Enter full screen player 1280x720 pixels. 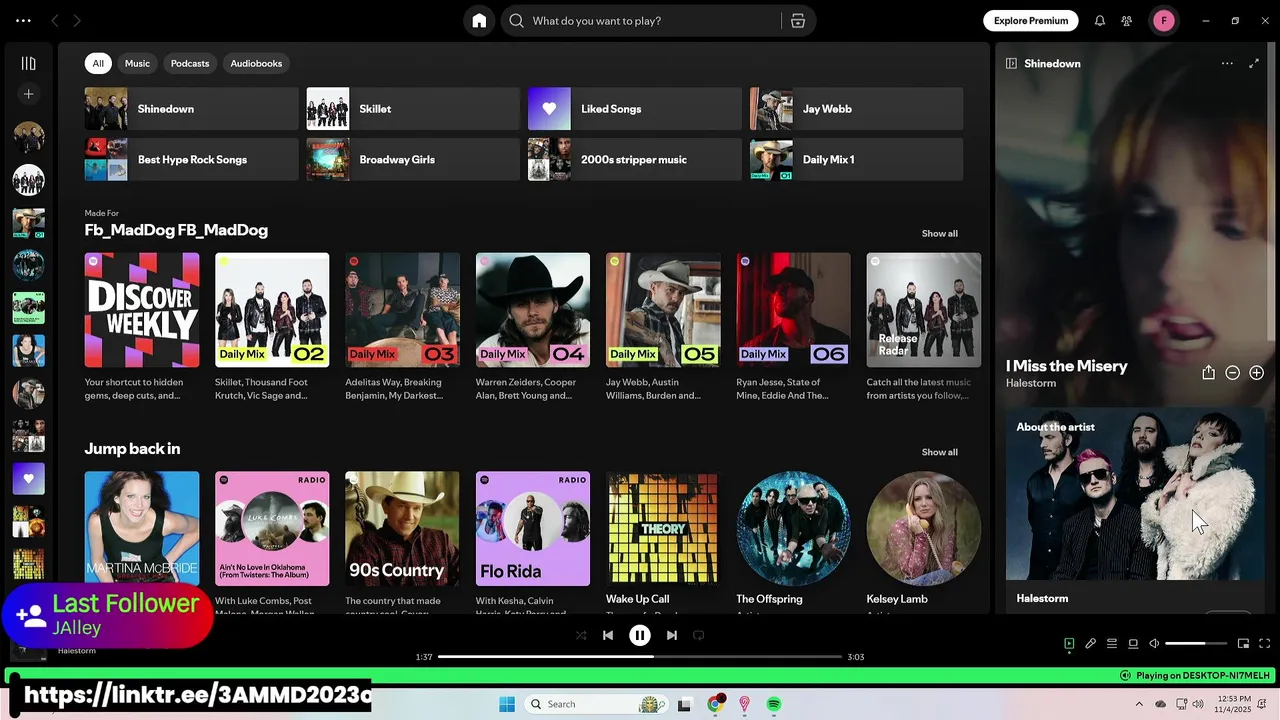1264,644
